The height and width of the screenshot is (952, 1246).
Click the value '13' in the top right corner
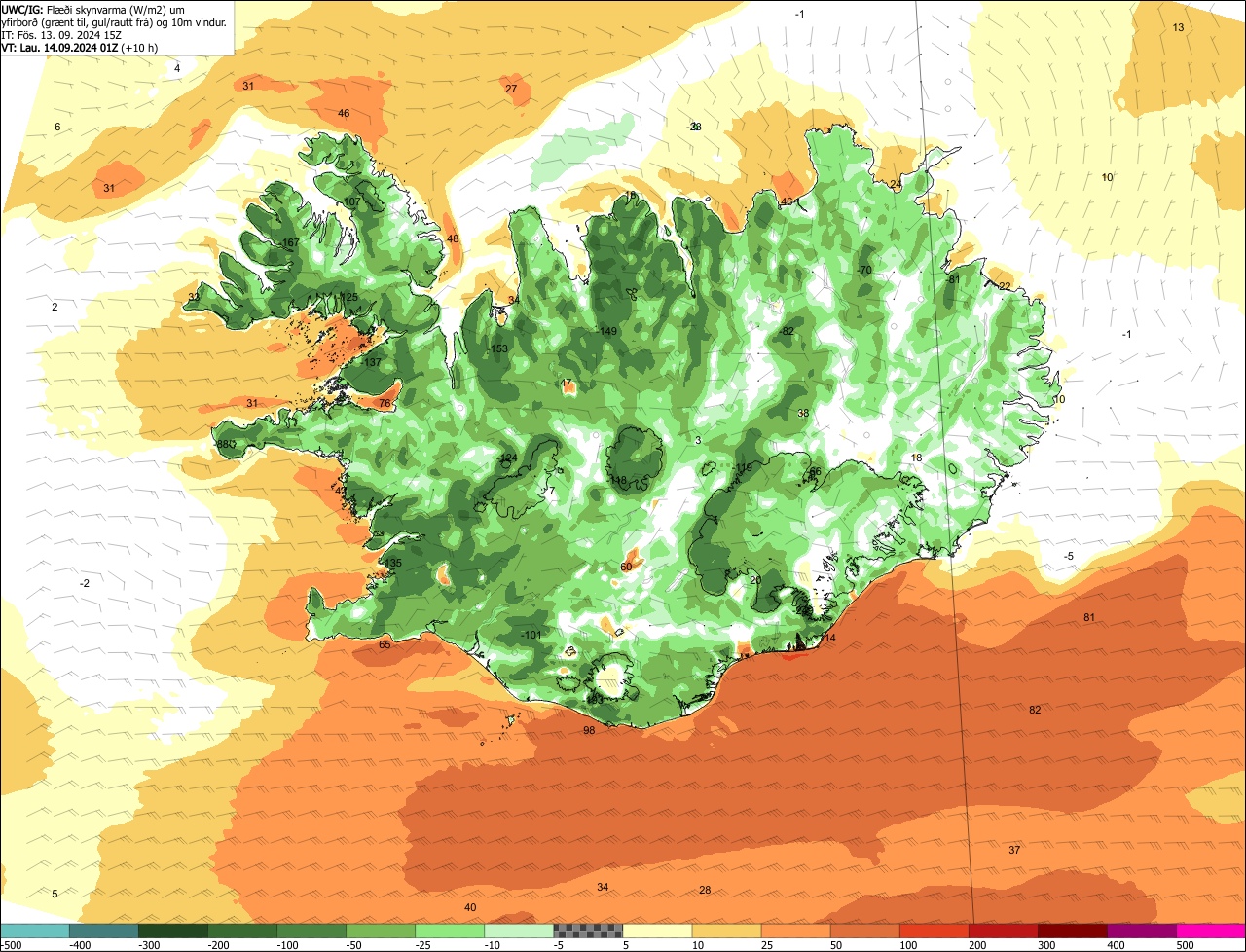[1178, 27]
